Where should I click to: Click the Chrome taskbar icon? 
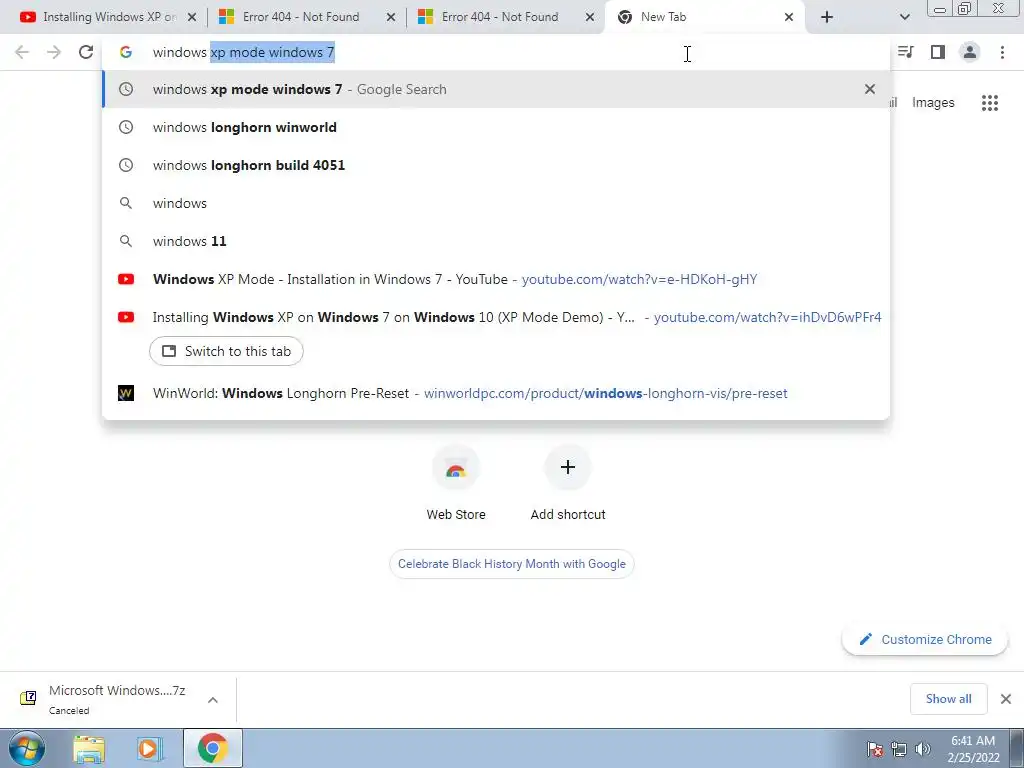coord(212,748)
